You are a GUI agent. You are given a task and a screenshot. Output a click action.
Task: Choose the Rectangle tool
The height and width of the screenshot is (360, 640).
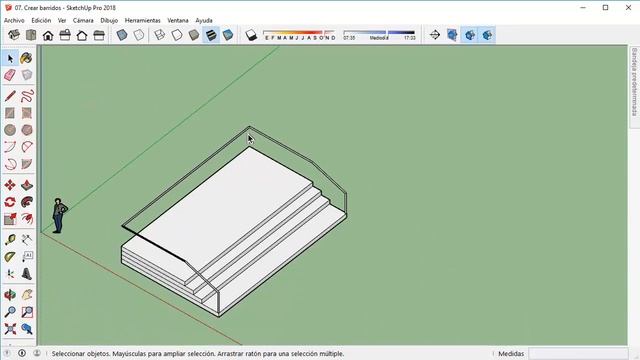pyautogui.click(x=10, y=113)
